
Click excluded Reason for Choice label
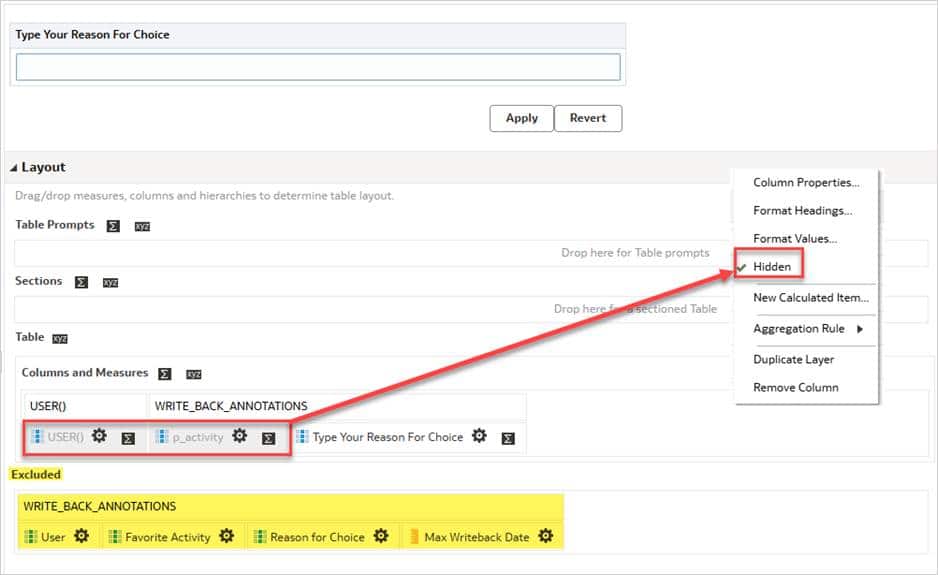(x=317, y=537)
